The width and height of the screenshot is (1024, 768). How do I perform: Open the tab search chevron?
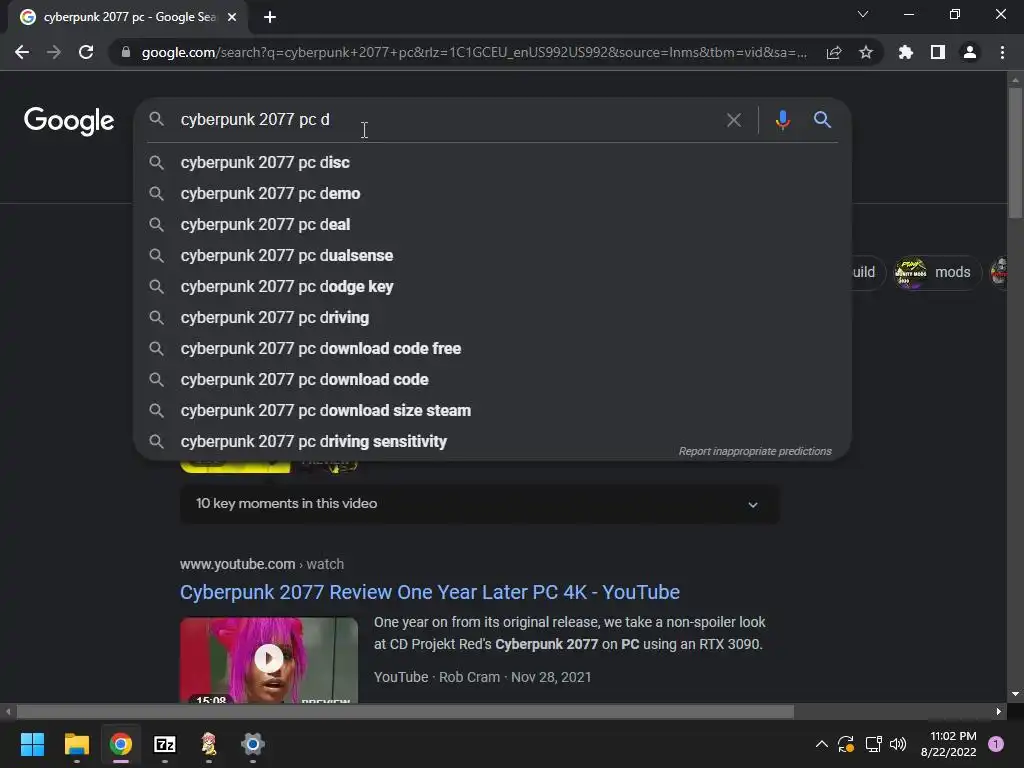pyautogui.click(x=863, y=14)
